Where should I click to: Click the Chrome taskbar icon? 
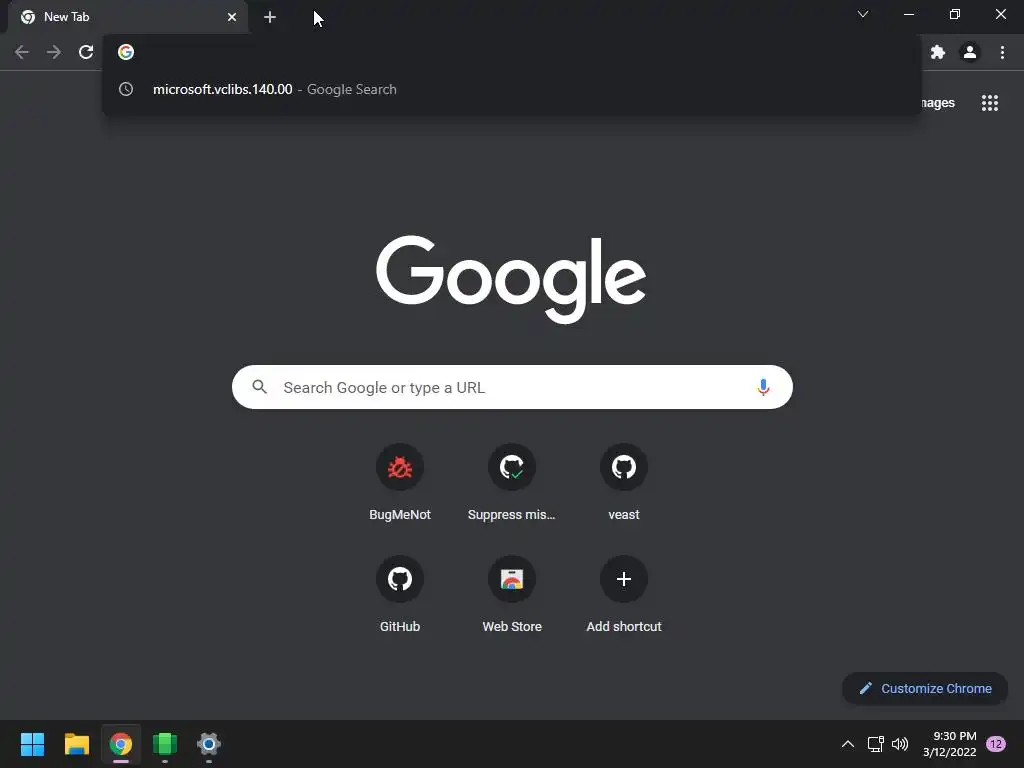coord(121,744)
